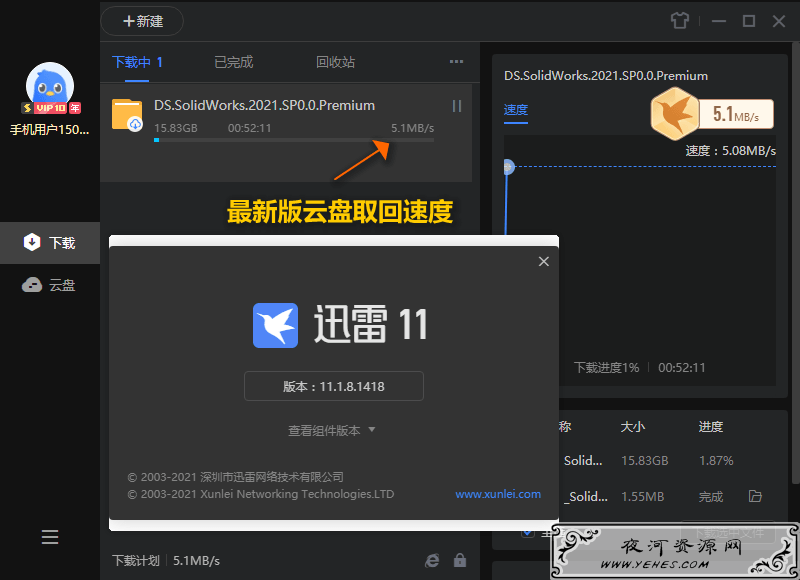The image size is (800, 580).
Task: Select 下载 in the left sidebar
Action: 50,243
